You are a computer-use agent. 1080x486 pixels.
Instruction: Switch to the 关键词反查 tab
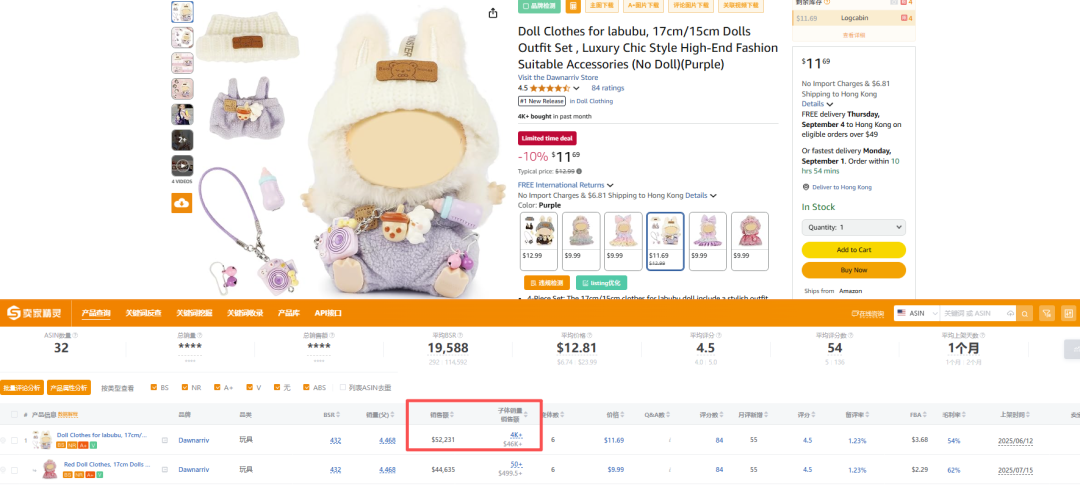143,313
